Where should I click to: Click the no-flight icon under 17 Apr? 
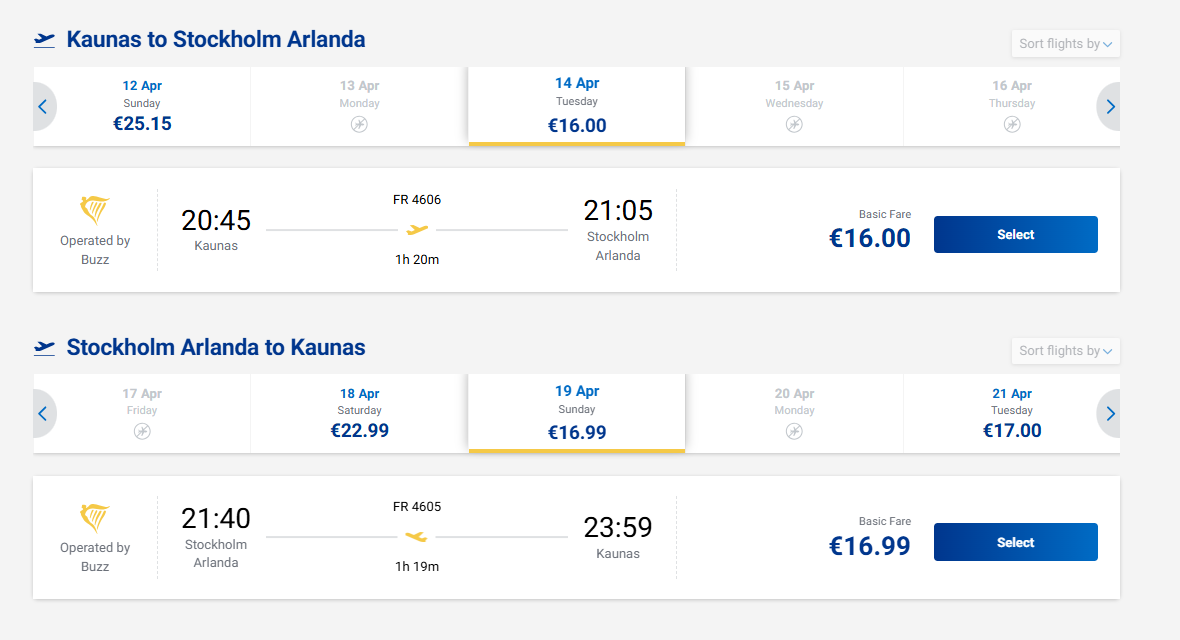(142, 431)
